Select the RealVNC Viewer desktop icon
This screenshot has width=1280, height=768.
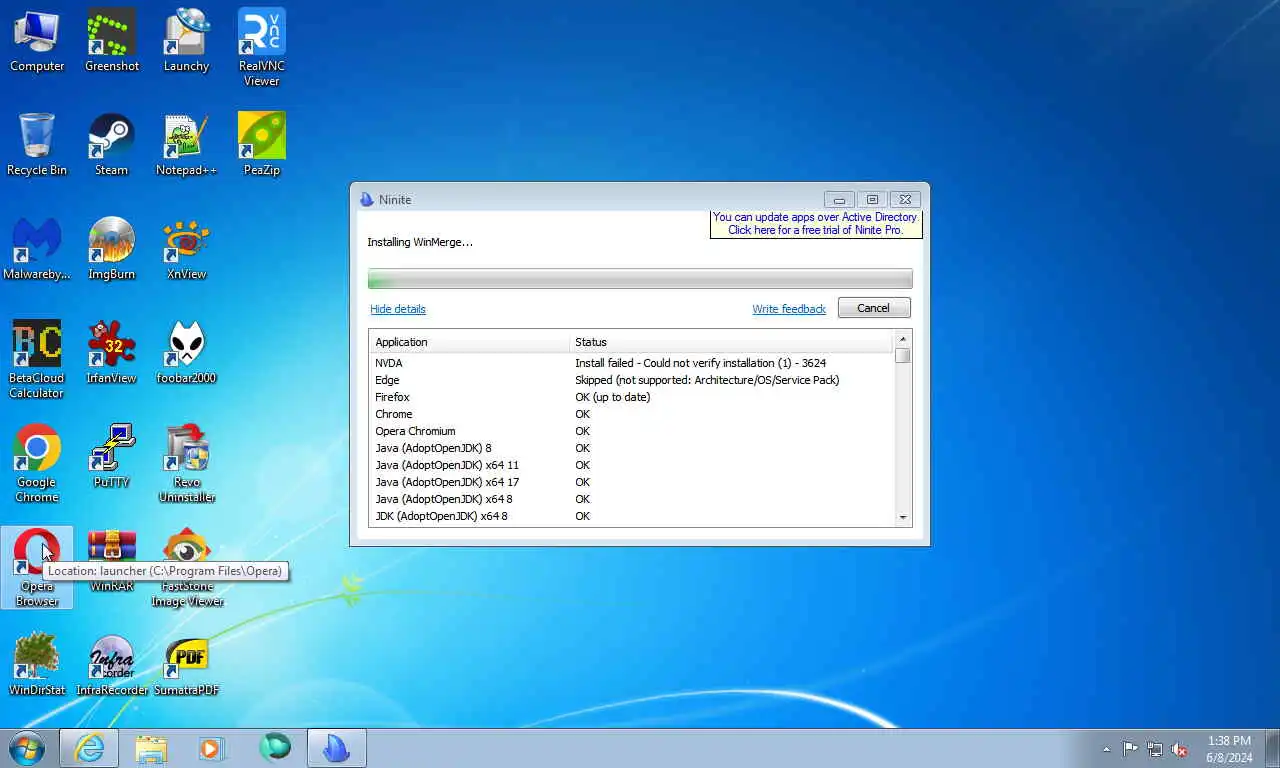coord(262,47)
